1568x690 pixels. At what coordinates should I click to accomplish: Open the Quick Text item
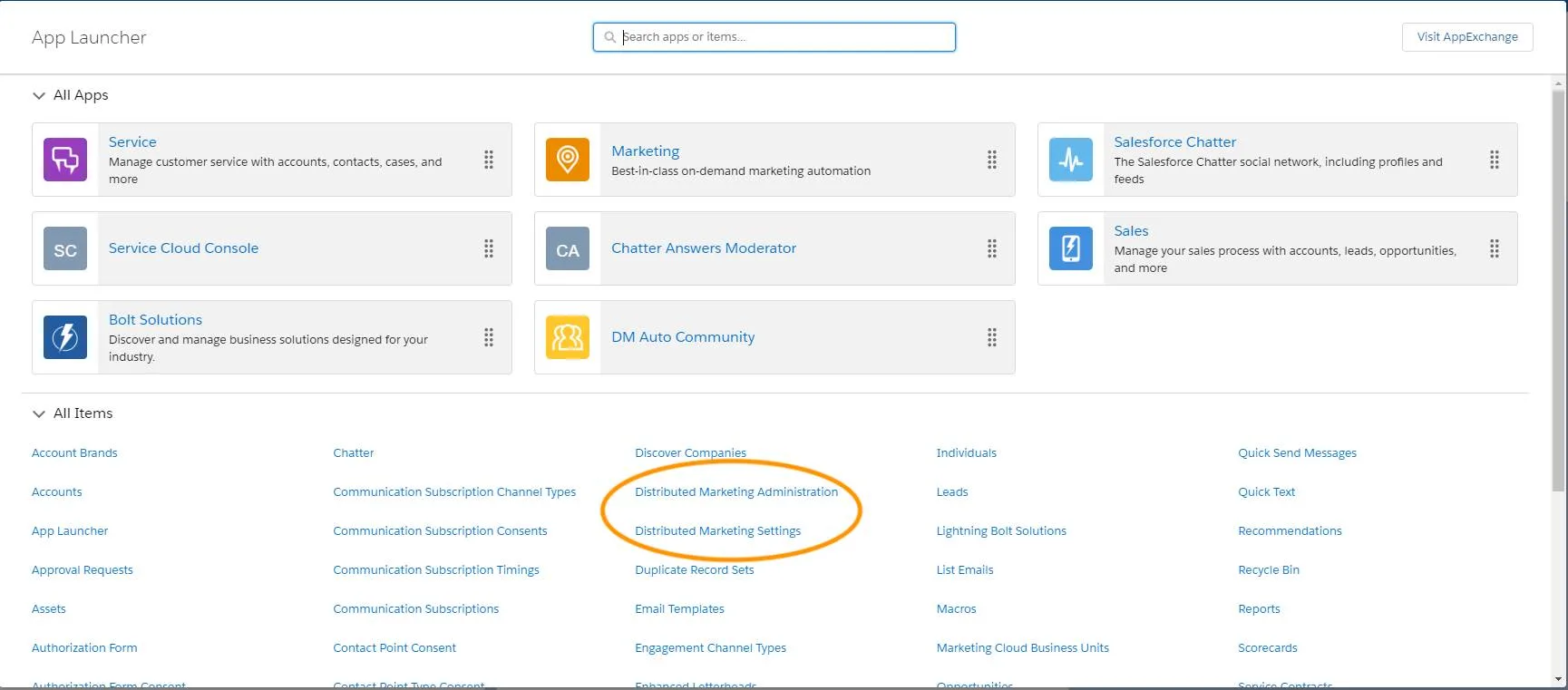click(x=1266, y=491)
